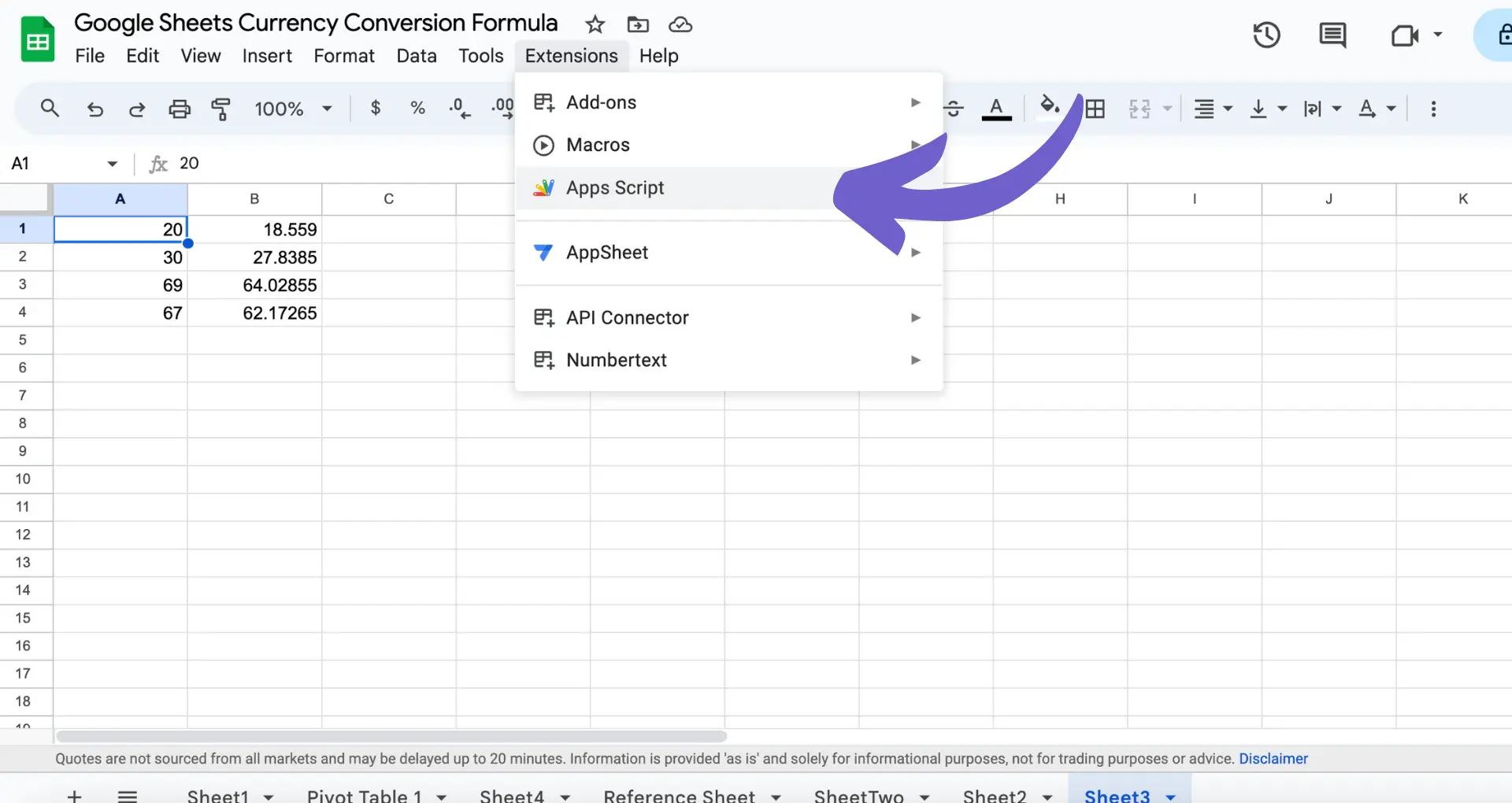This screenshot has height=803, width=1512.
Task: Switch to Reference Sheet tab
Action: pos(679,796)
